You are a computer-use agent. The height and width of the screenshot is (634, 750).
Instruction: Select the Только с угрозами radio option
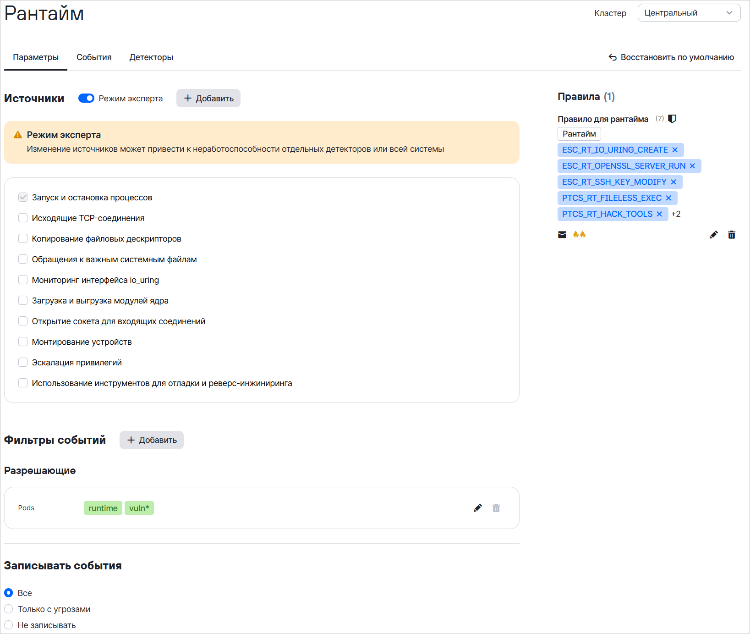(9, 609)
